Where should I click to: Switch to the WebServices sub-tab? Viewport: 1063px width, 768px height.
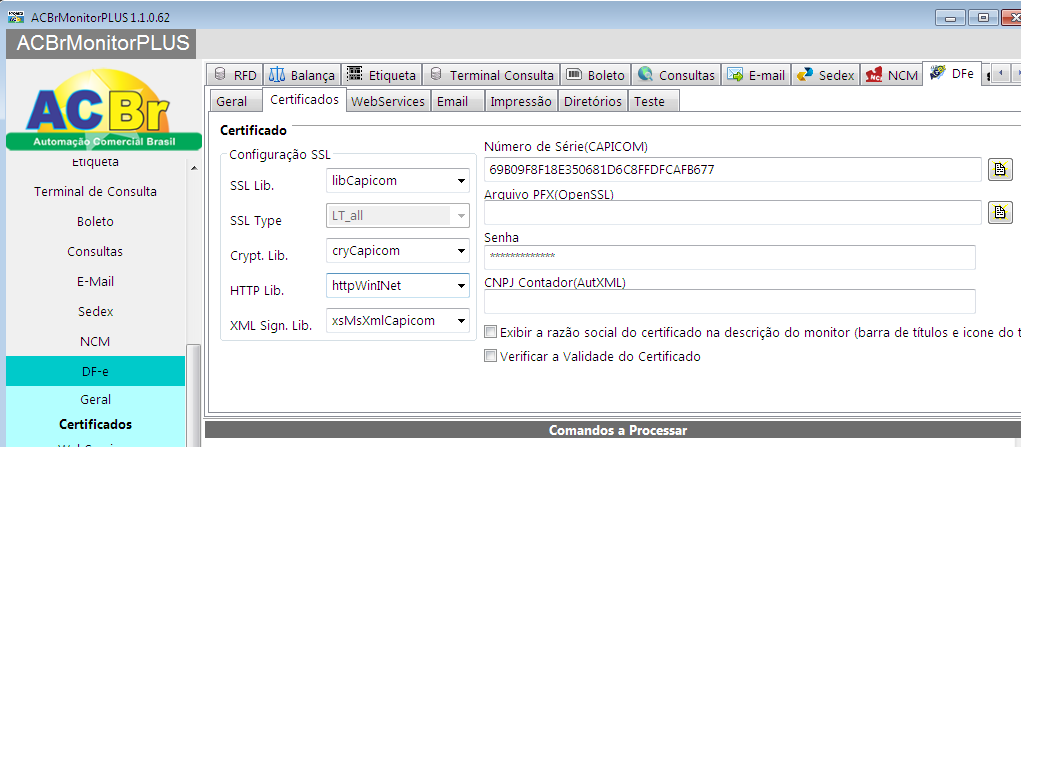pos(388,101)
